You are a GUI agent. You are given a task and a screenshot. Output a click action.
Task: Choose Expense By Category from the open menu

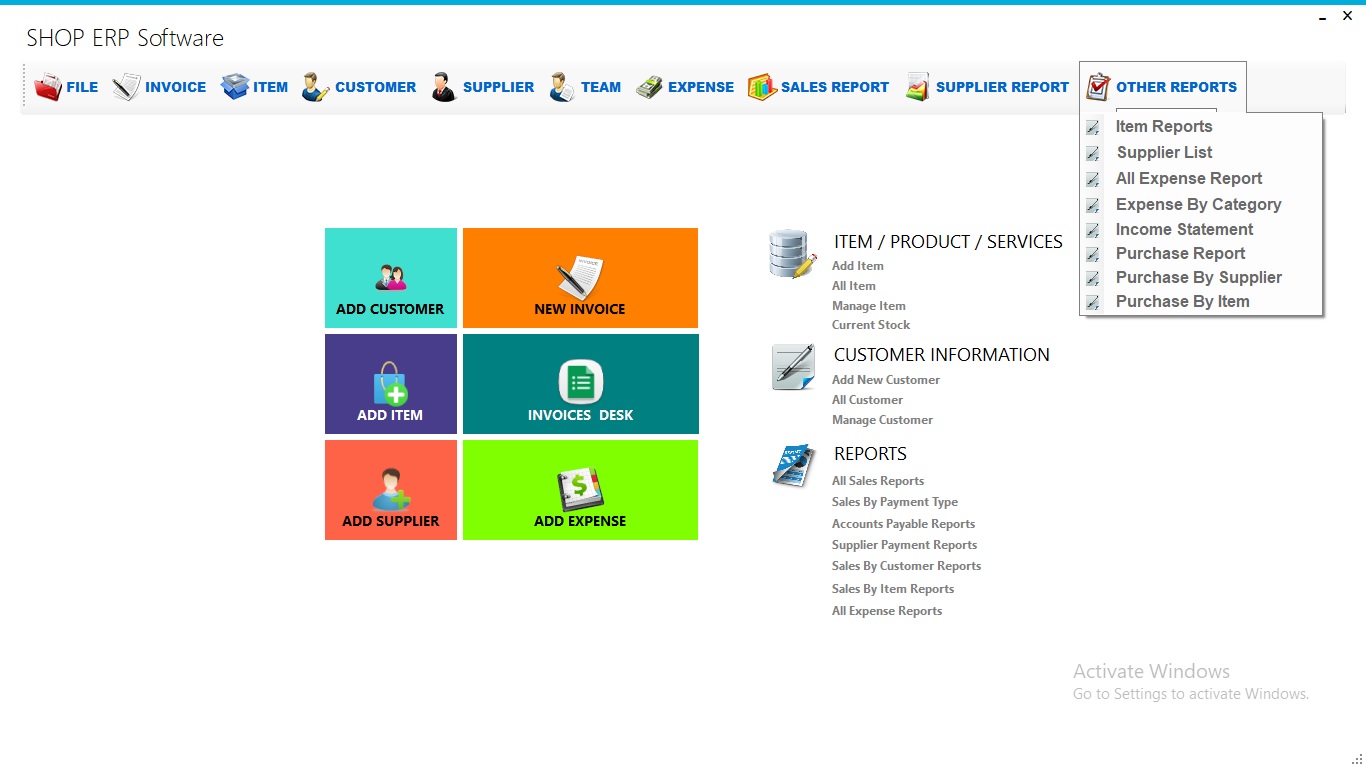click(1197, 204)
